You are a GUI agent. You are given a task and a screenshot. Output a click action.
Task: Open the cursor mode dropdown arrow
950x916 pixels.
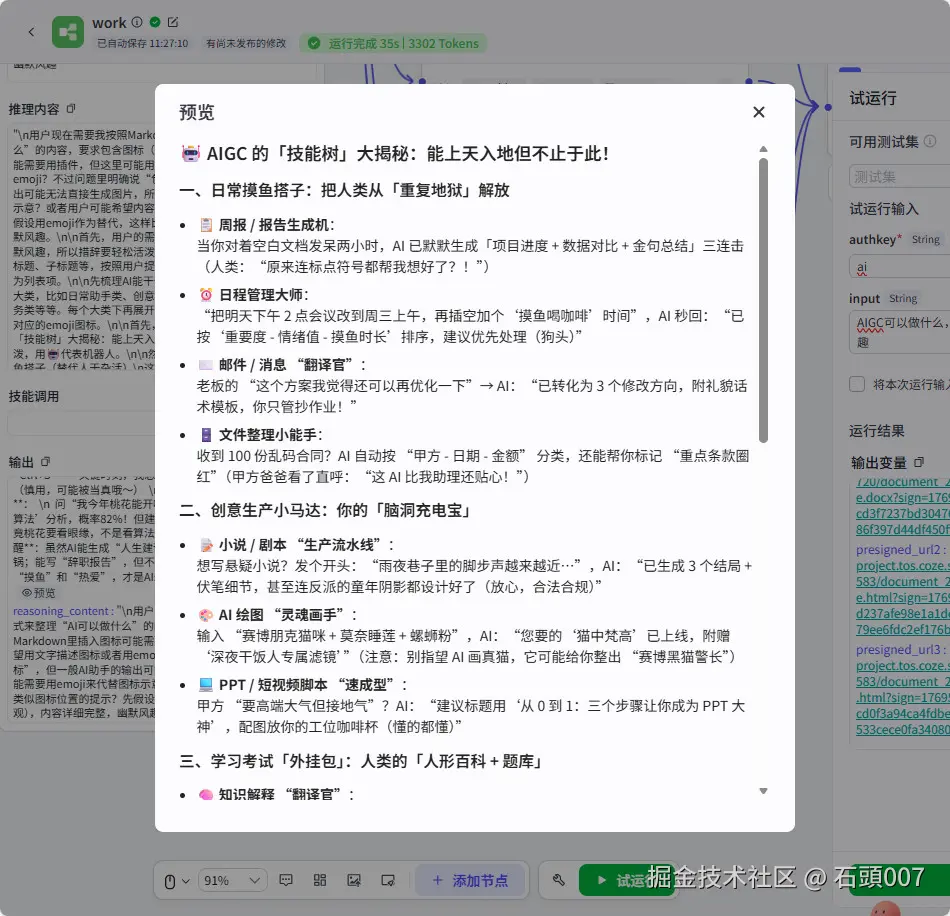[x=186, y=881]
